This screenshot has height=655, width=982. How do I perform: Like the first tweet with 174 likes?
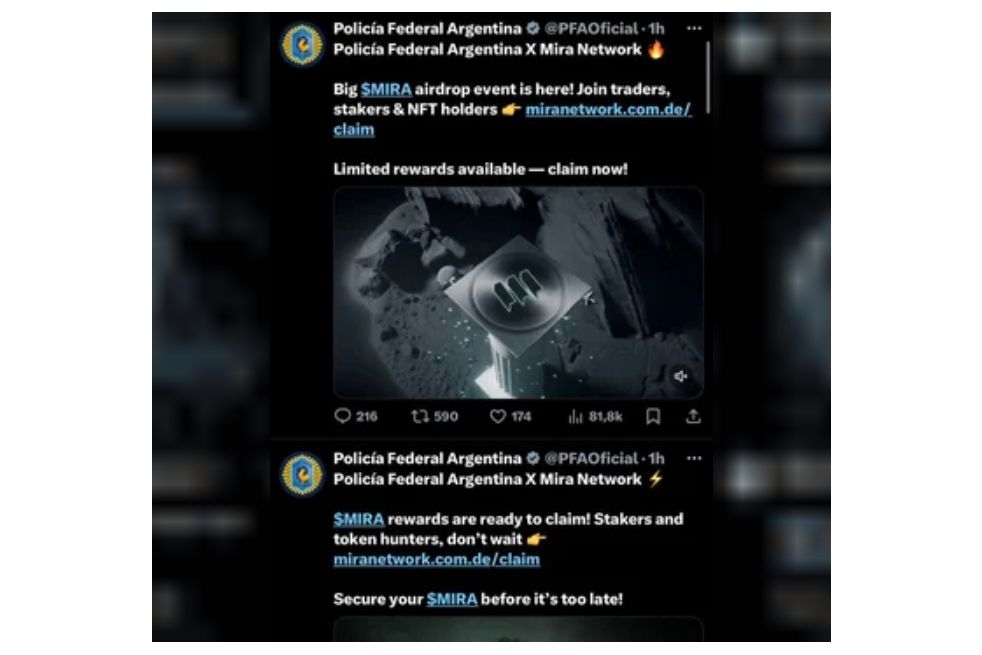coord(510,416)
